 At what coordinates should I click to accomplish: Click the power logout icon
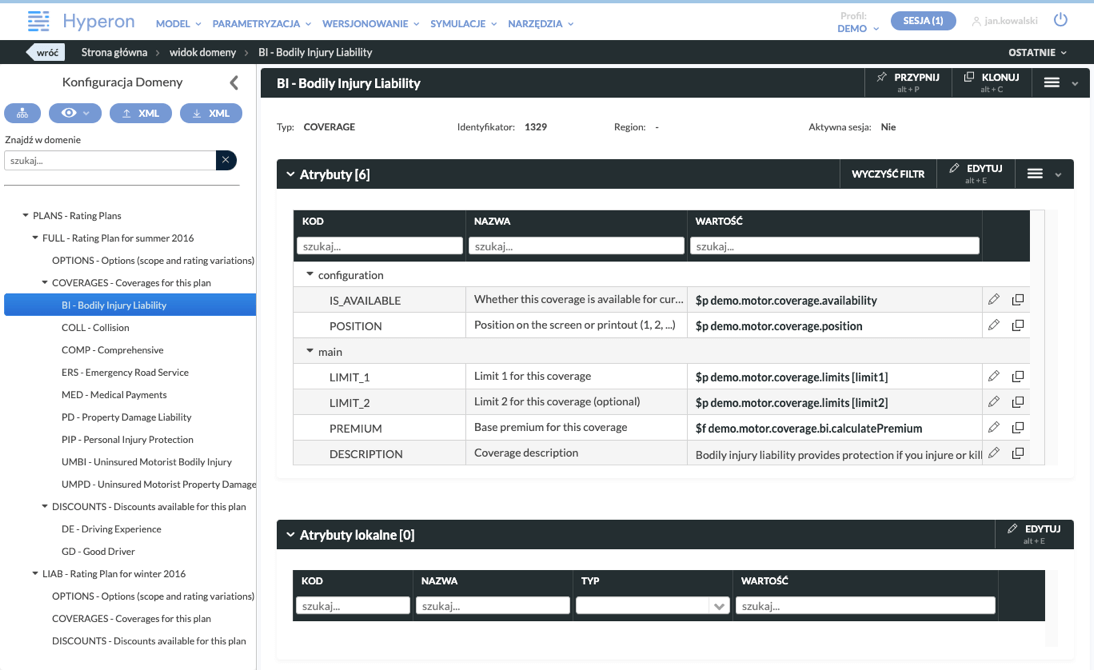(1061, 20)
